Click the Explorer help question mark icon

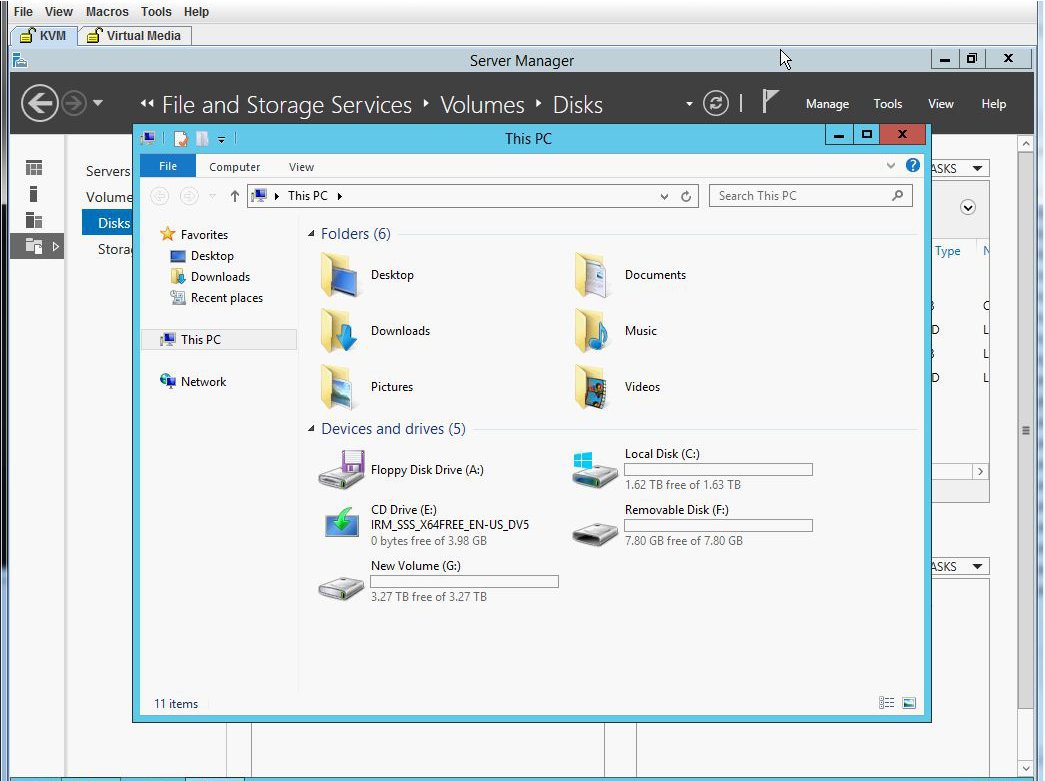[912, 165]
